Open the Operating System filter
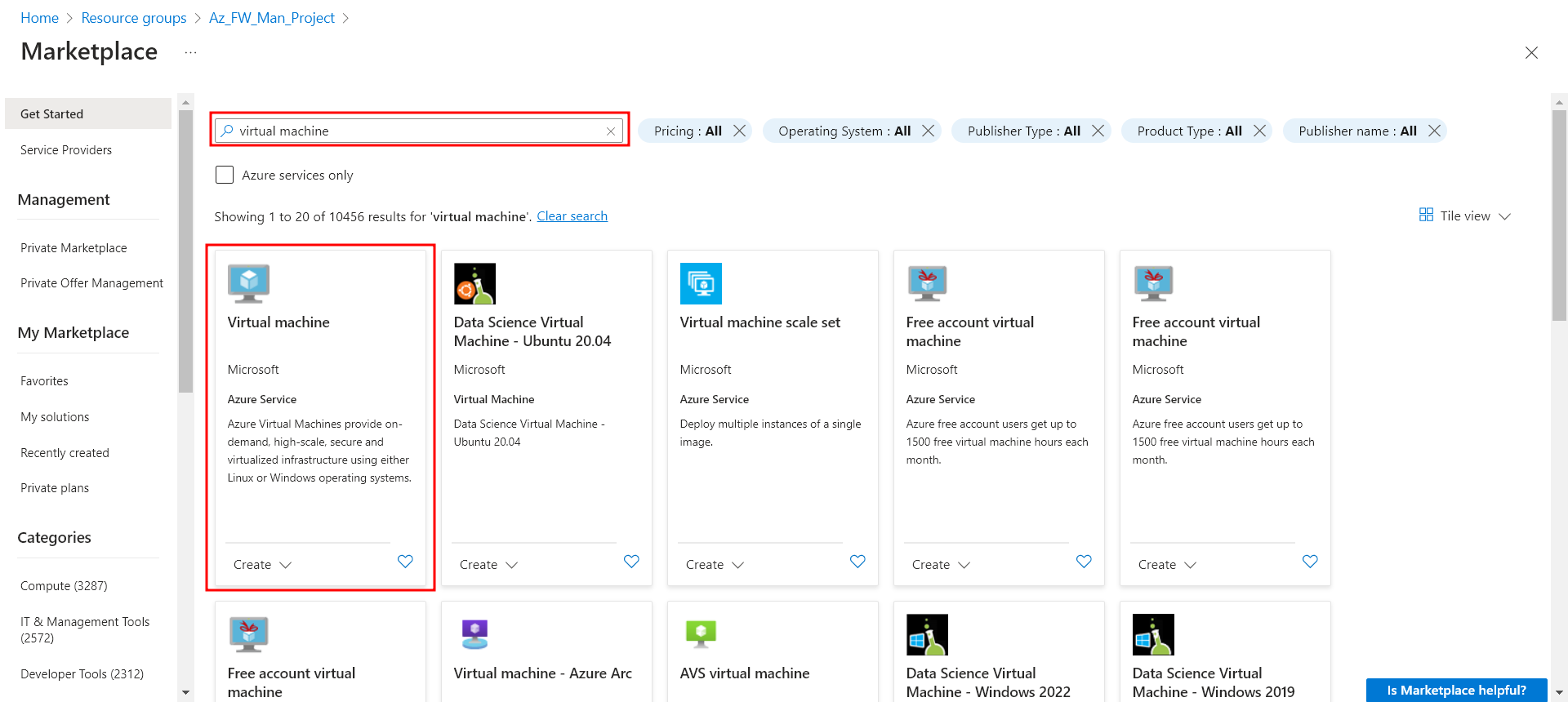 844,131
